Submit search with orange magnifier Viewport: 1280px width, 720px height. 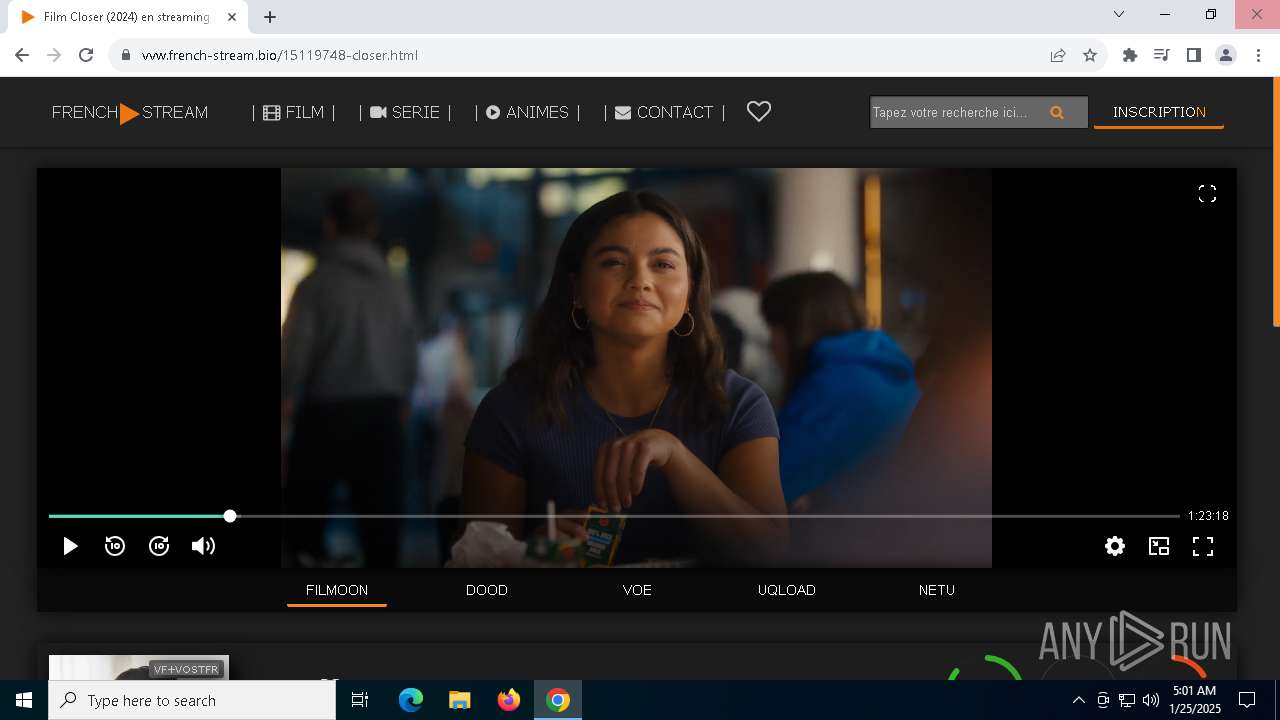[1057, 112]
